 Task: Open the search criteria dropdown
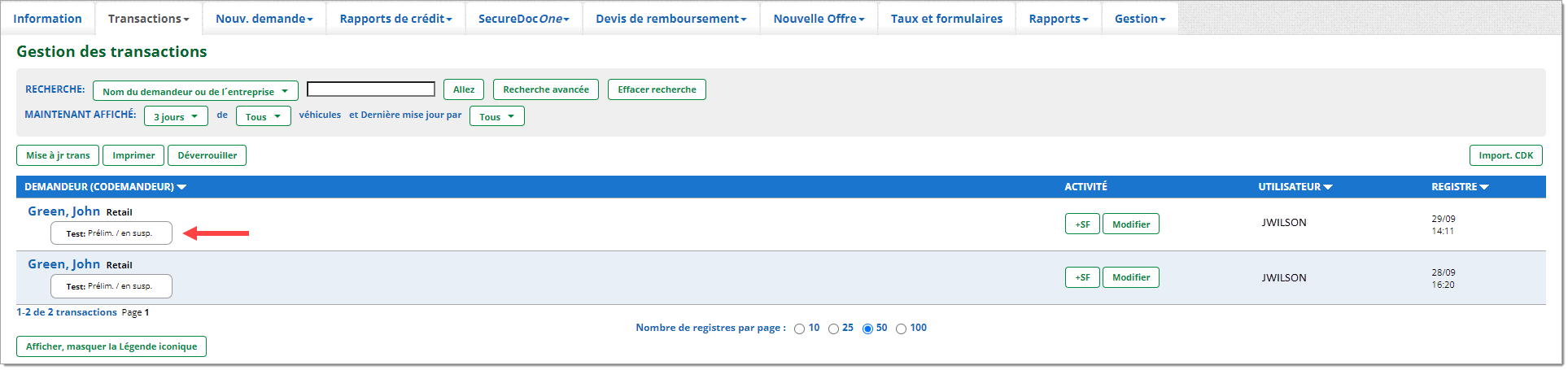click(x=195, y=91)
